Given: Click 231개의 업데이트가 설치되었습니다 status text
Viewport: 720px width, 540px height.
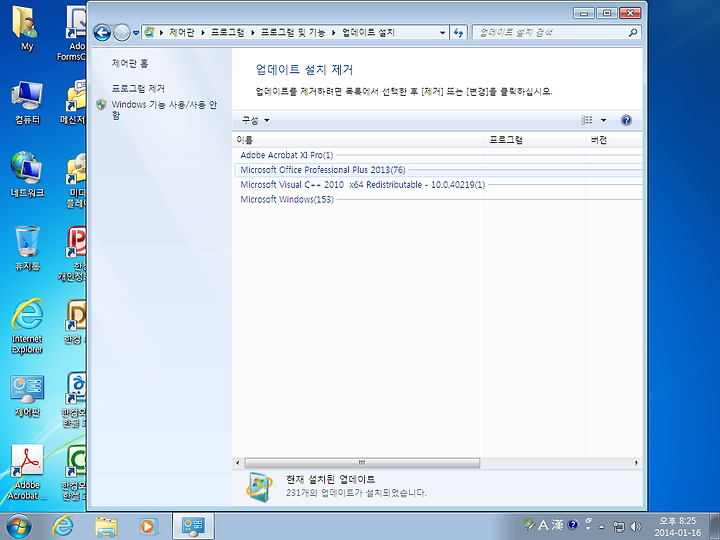Looking at the screenshot, I should click(x=356, y=493).
